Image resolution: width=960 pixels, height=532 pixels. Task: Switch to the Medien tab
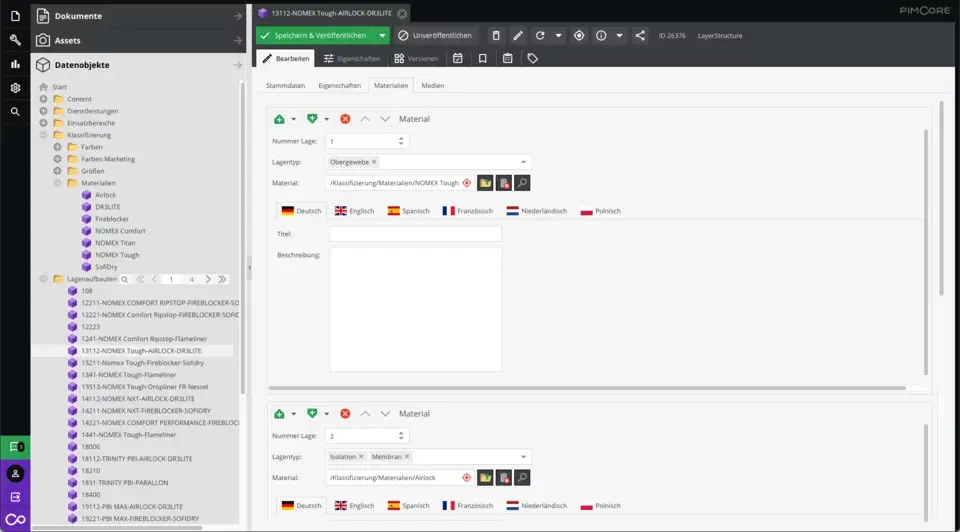click(x=432, y=86)
